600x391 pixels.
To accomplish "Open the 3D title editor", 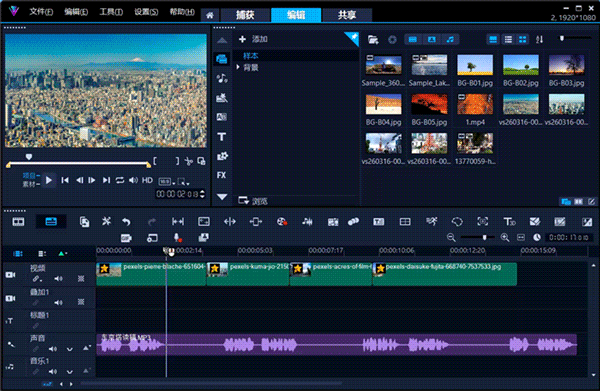I will point(509,222).
